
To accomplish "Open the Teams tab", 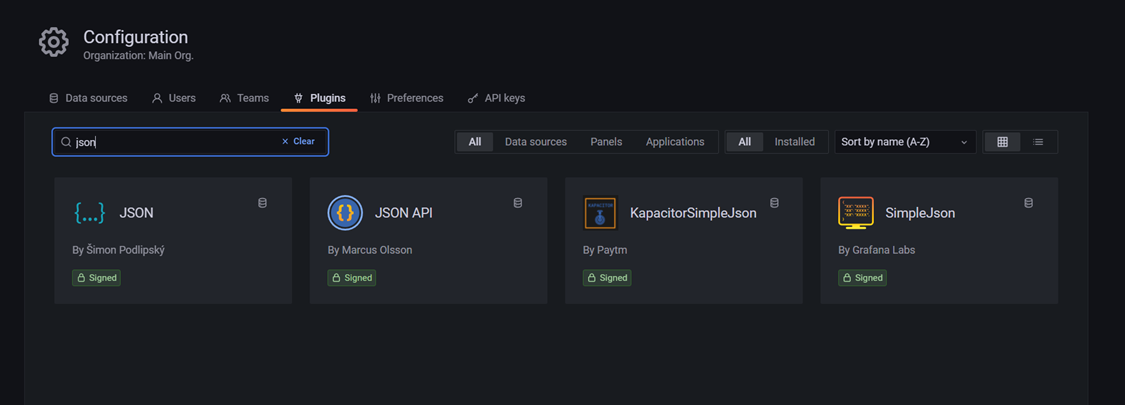I will pyautogui.click(x=244, y=98).
